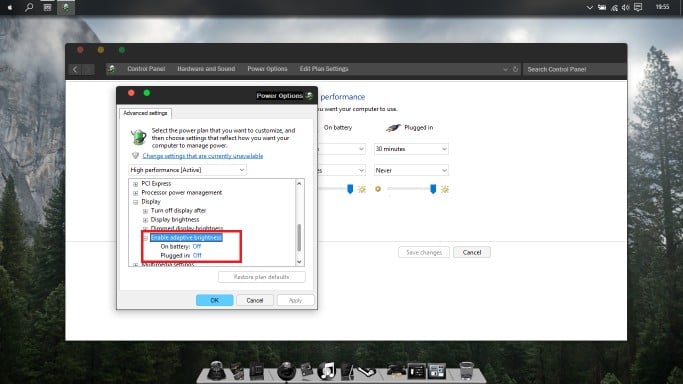683x384 pixels.
Task: Select the Processor power management label
Action: click(x=182, y=192)
